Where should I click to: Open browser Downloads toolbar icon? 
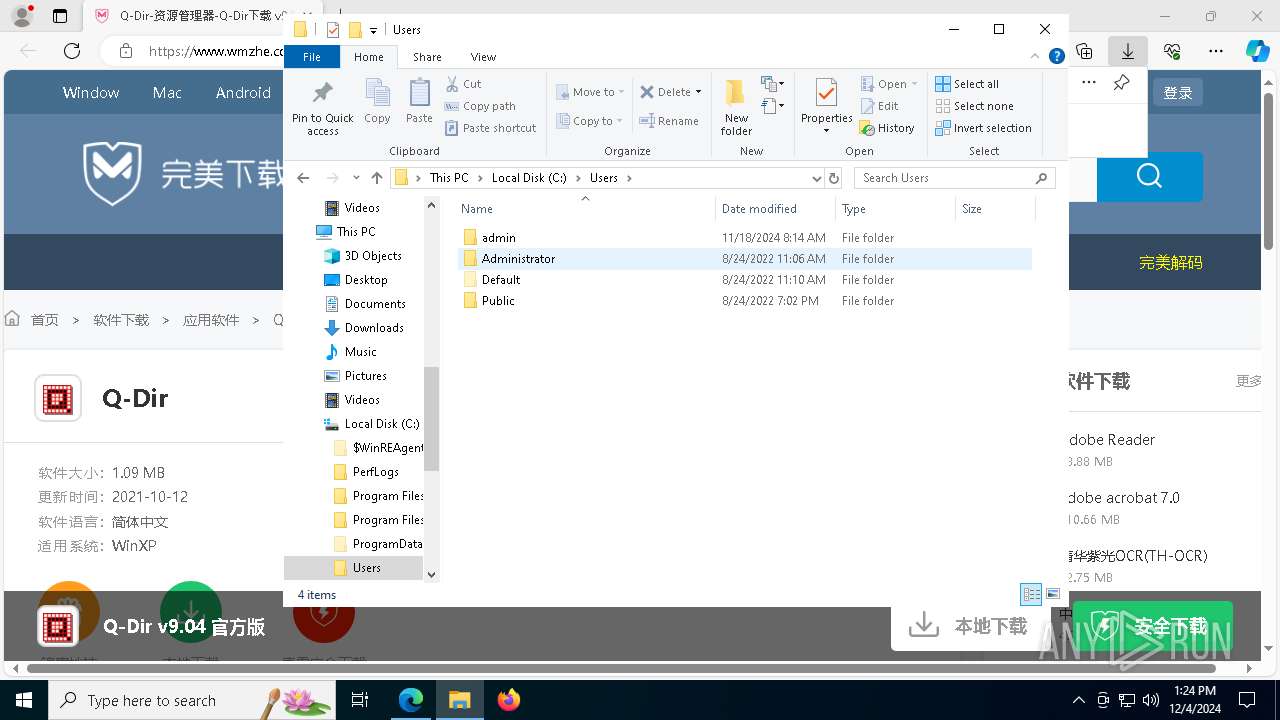coord(1128,51)
